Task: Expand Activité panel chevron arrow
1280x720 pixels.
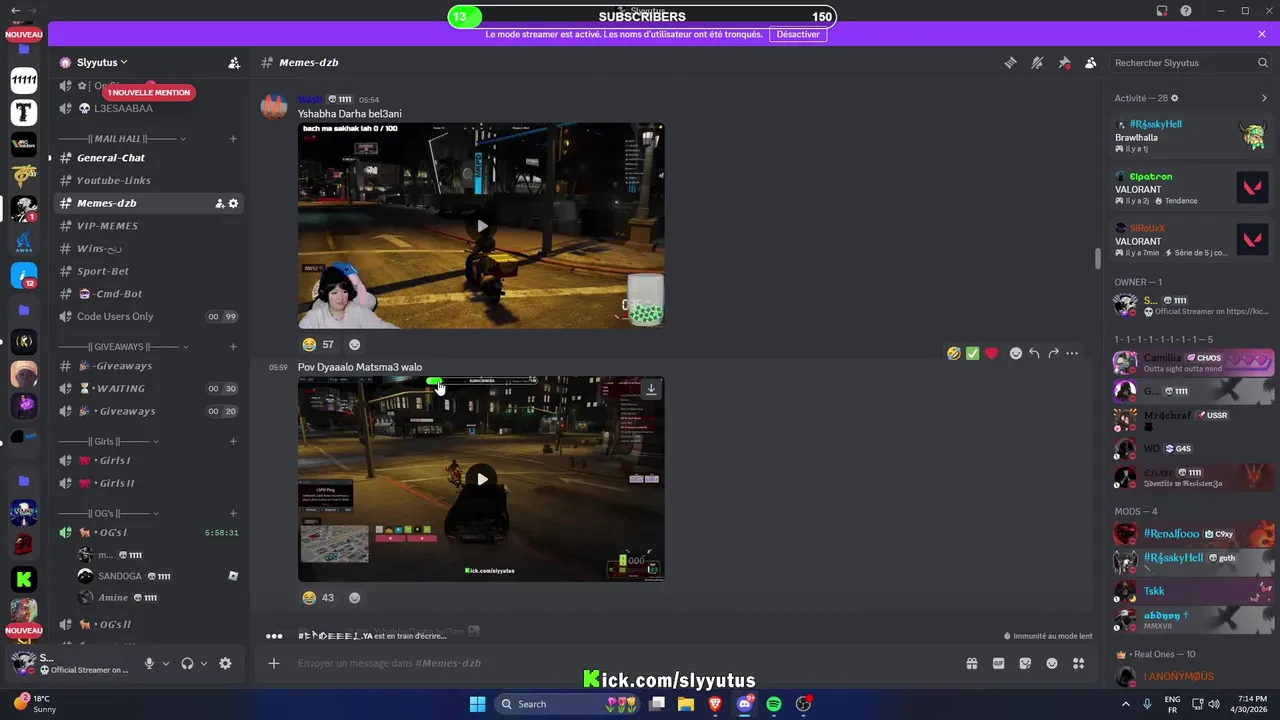Action: 1264,98
